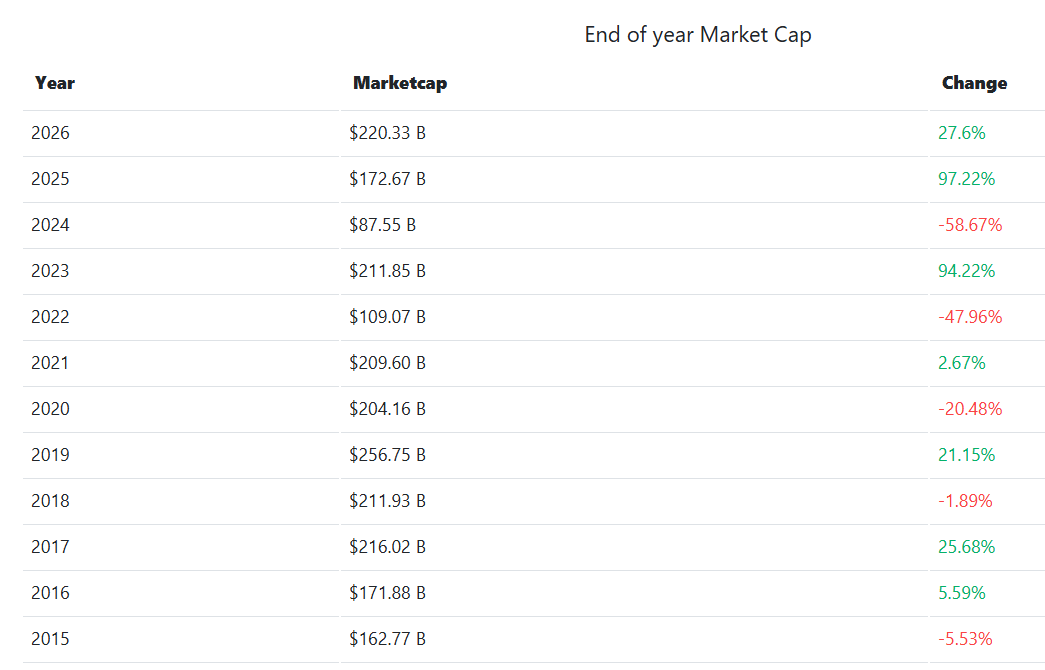Select the 2021 year cell
Image resolution: width=1045 pixels, height=670 pixels.
tap(51, 363)
